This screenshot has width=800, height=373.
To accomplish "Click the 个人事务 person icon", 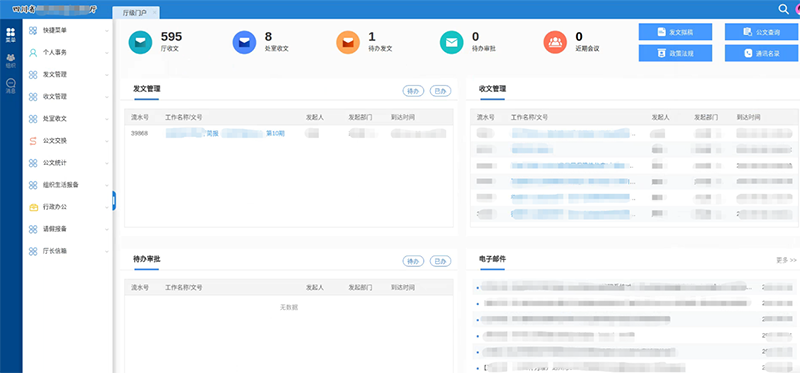I will 33,53.
